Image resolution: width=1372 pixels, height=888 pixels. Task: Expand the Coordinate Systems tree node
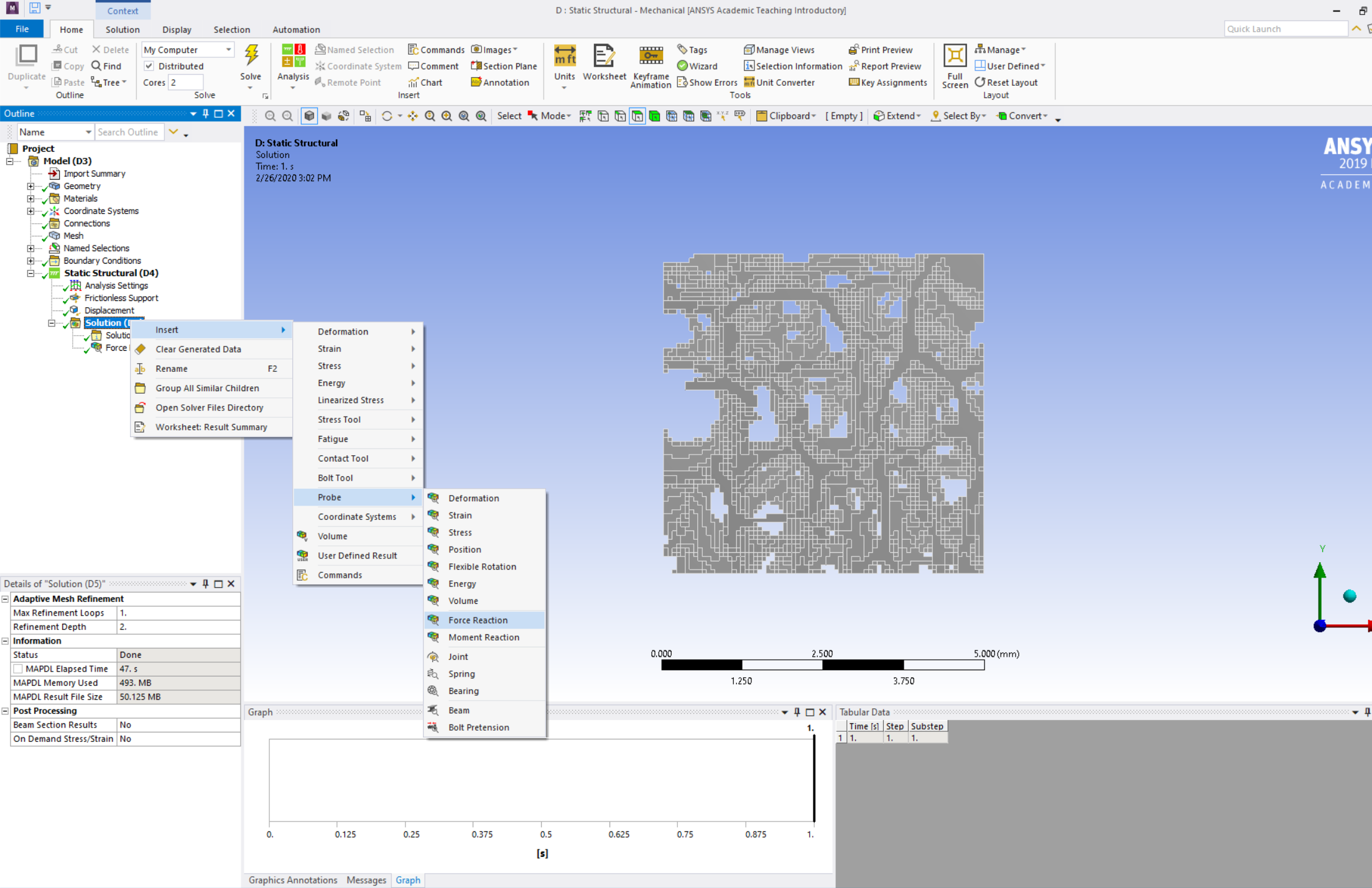click(x=30, y=211)
